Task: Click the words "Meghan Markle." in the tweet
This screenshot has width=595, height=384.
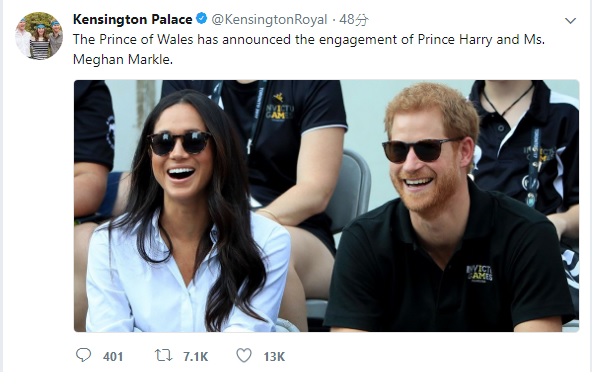Action: (x=123, y=60)
